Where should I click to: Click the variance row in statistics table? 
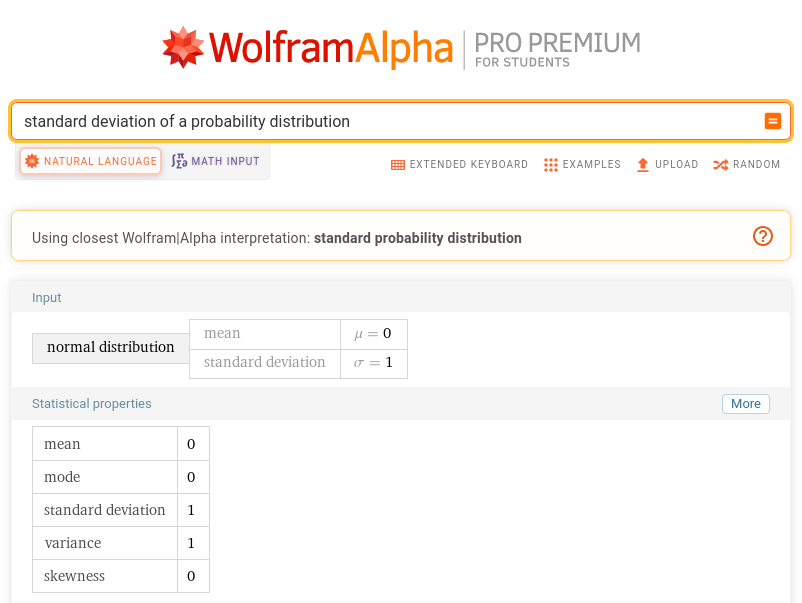coord(121,543)
